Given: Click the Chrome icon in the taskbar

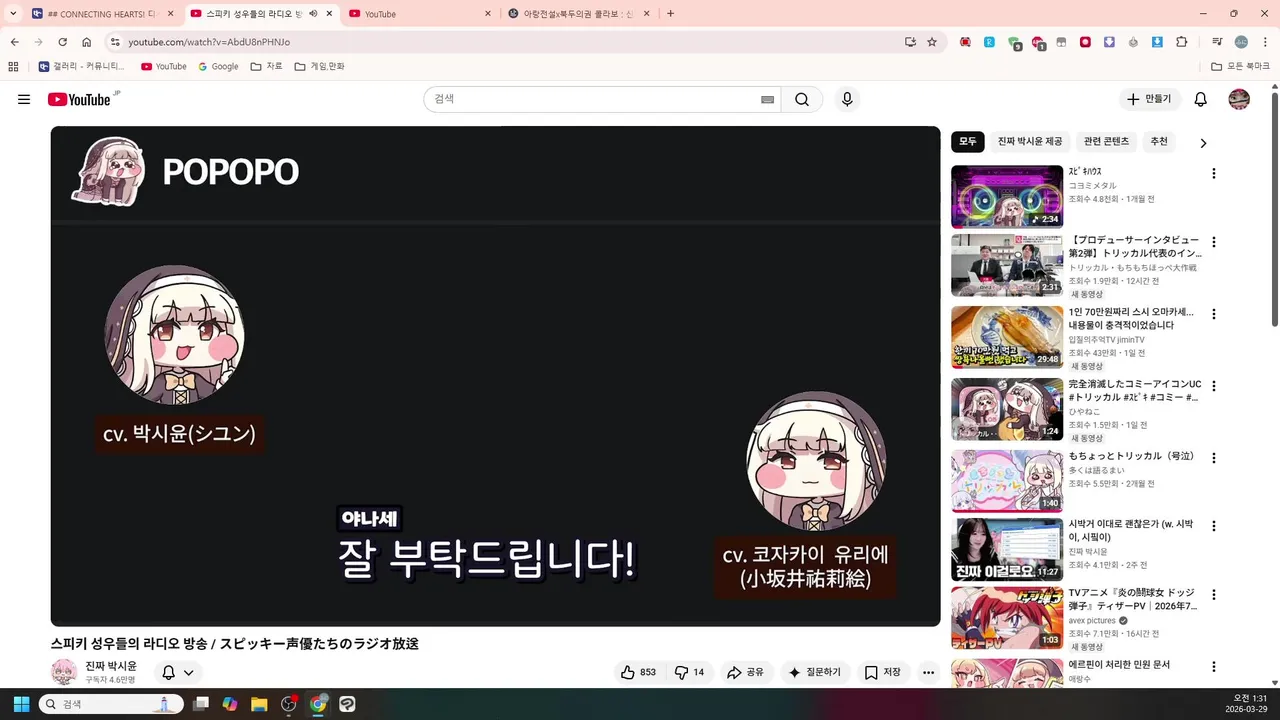Looking at the screenshot, I should pos(318,704).
